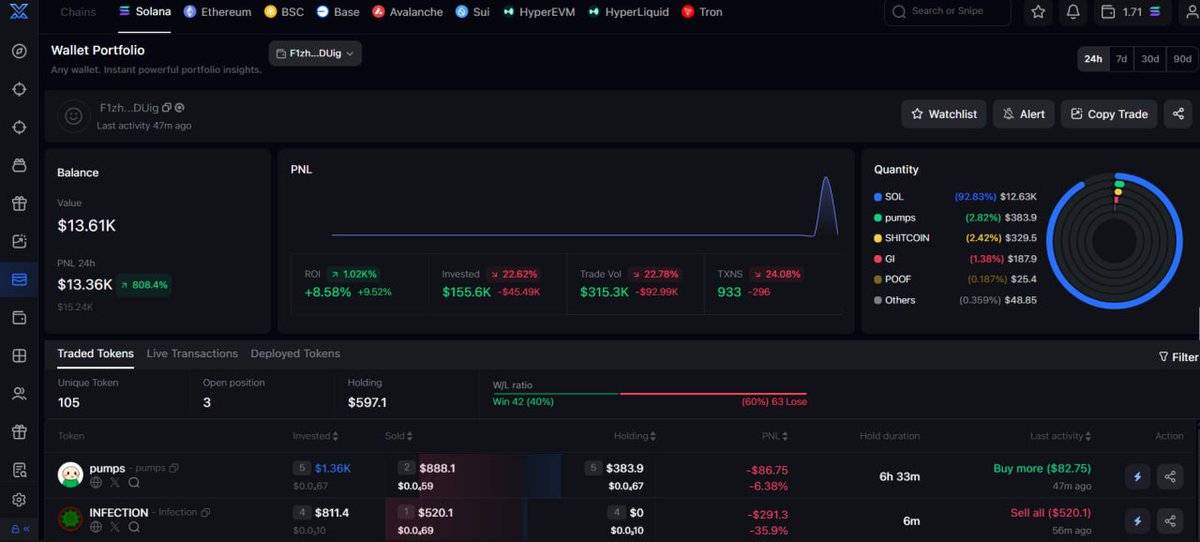Viewport: 1200px width, 542px height.
Task: Copy pumps token address
Action: coord(174,468)
